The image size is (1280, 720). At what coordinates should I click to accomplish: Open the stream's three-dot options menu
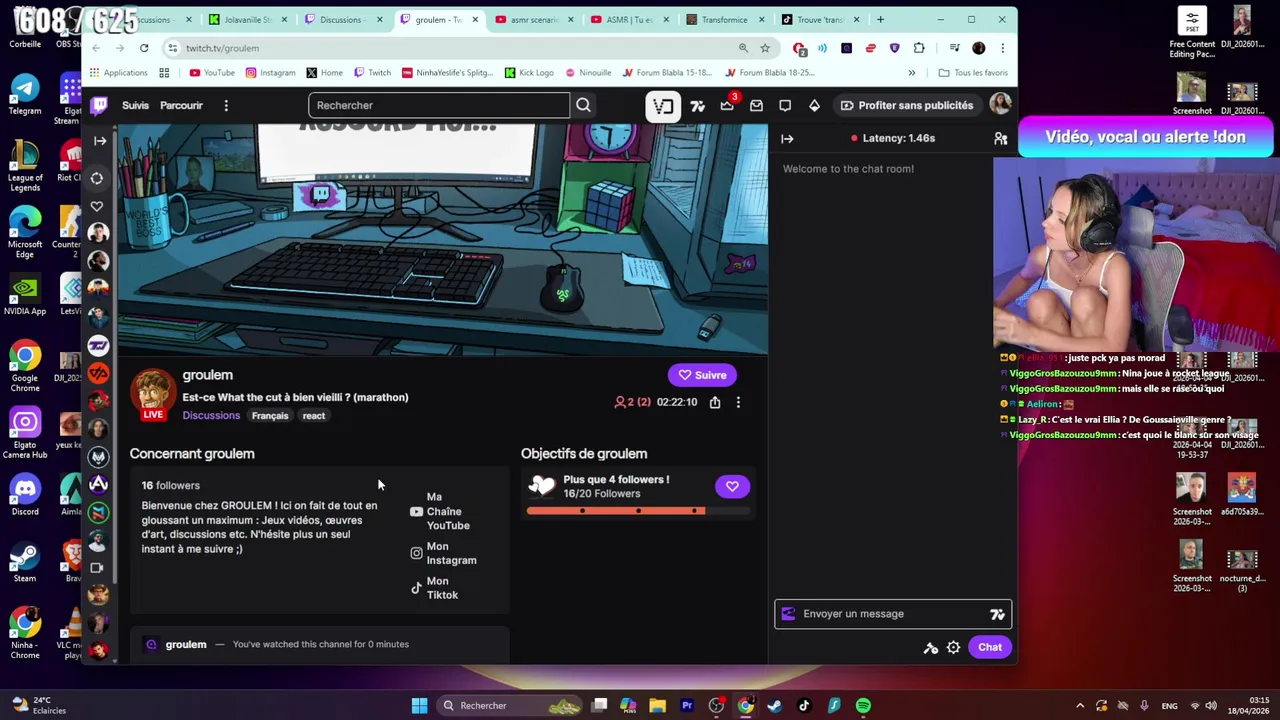click(738, 402)
